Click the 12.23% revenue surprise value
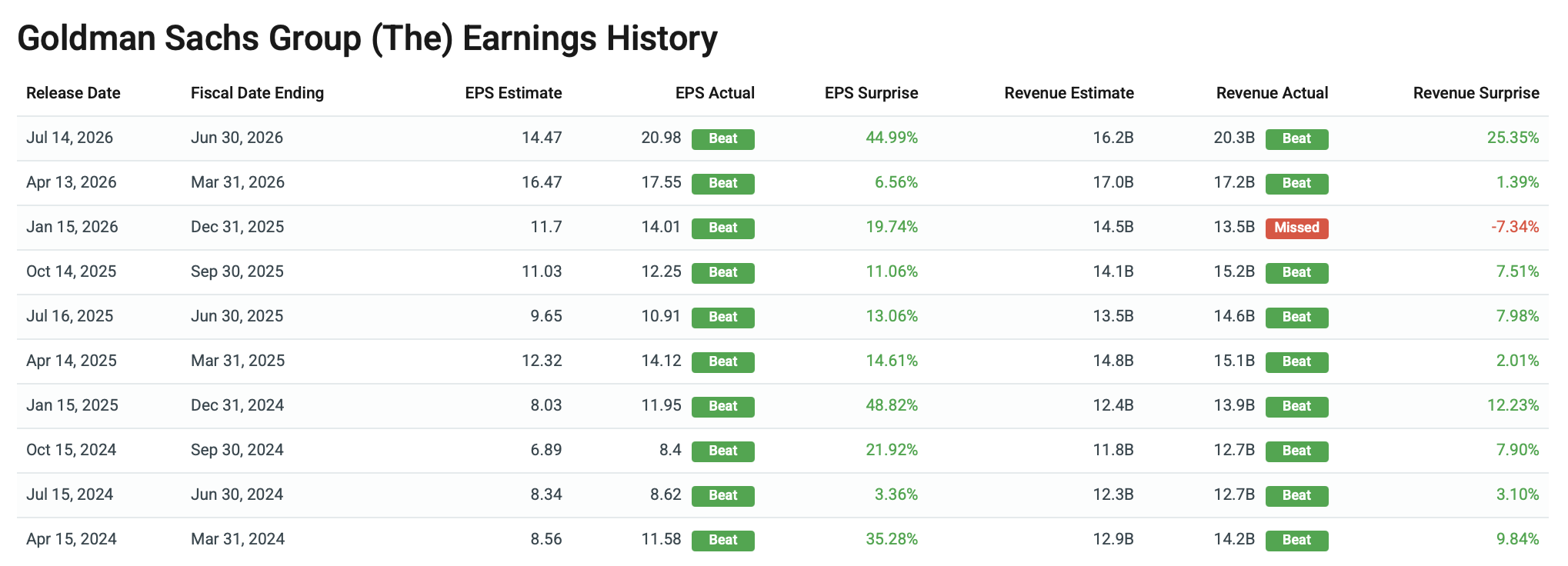The width and height of the screenshot is (1568, 566). pos(1513,405)
